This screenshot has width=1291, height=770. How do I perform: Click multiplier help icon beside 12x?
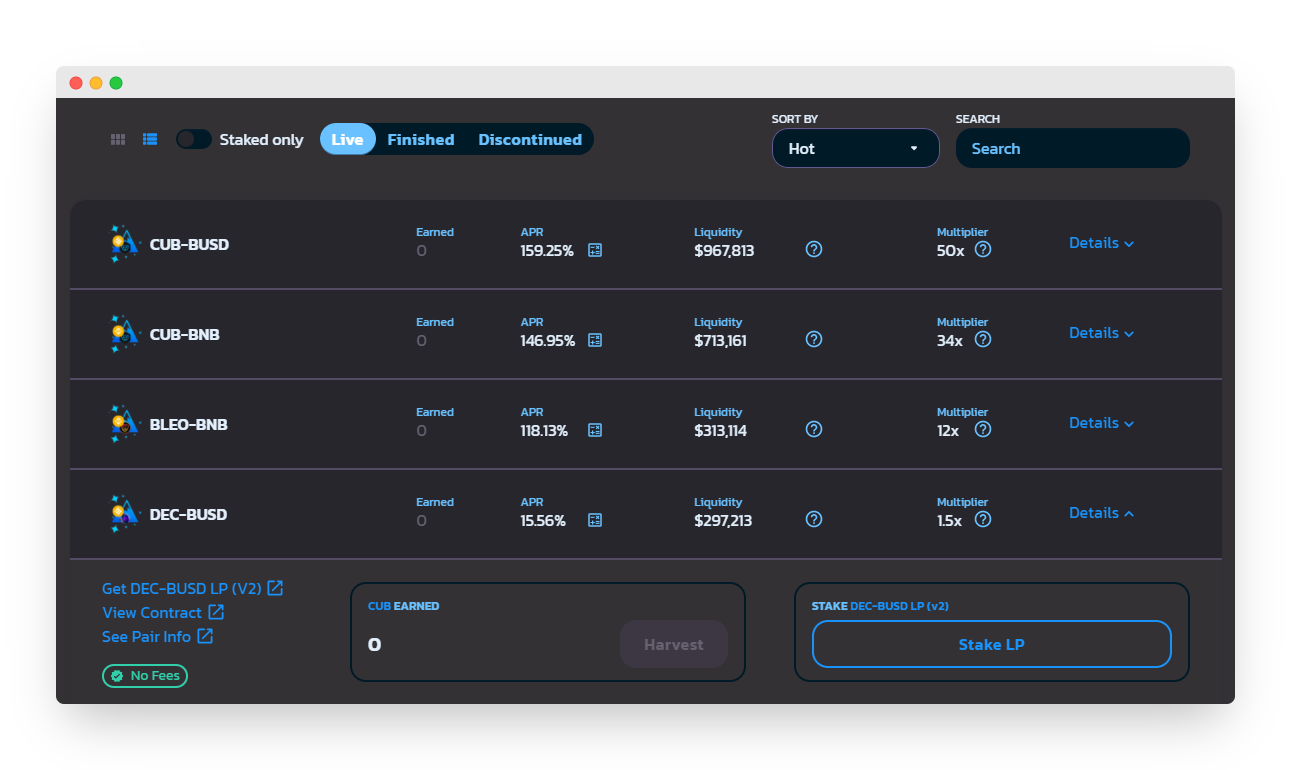coord(983,429)
